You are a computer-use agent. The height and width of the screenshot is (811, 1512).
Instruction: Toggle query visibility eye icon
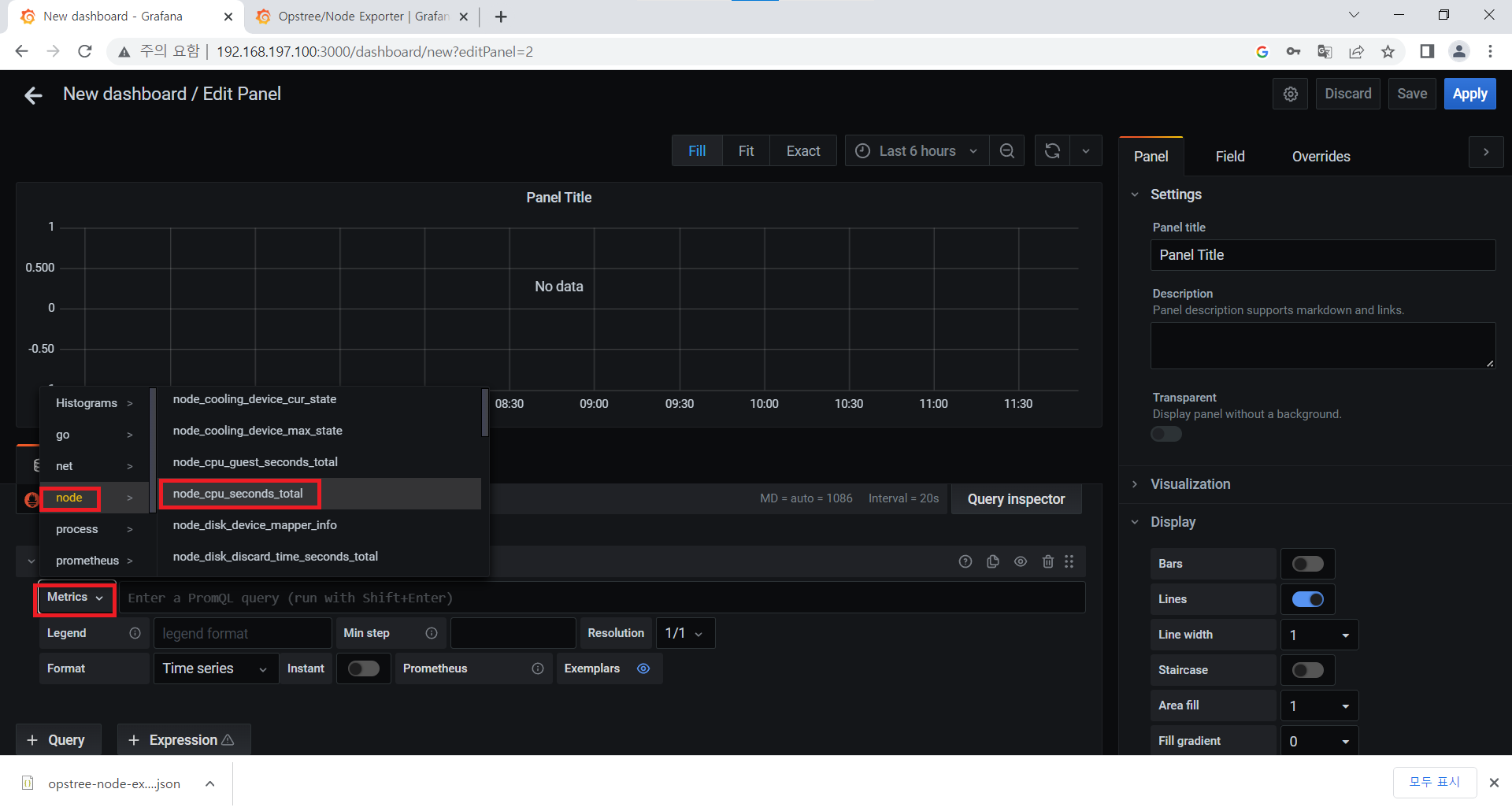[x=1021, y=561]
